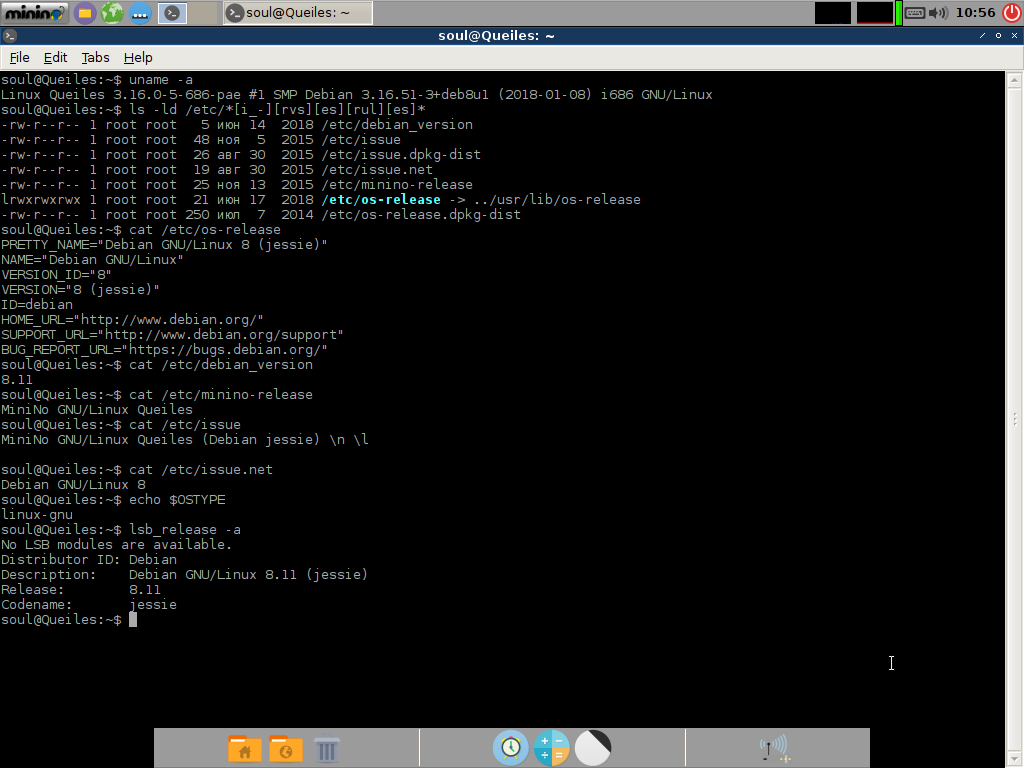
Task: Open the trash can dock icon
Action: coord(327,749)
